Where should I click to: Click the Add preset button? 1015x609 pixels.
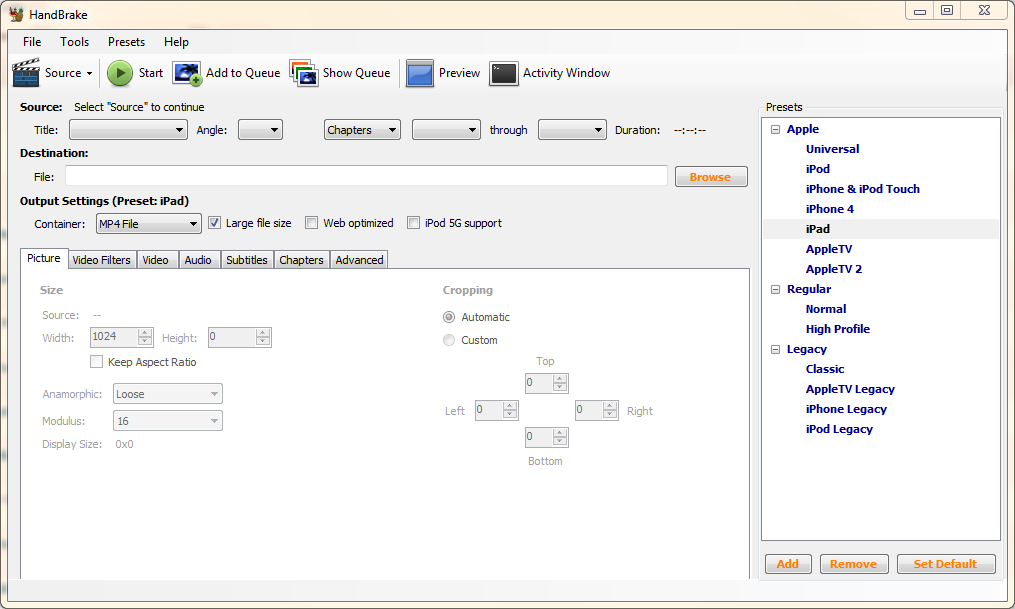(788, 564)
